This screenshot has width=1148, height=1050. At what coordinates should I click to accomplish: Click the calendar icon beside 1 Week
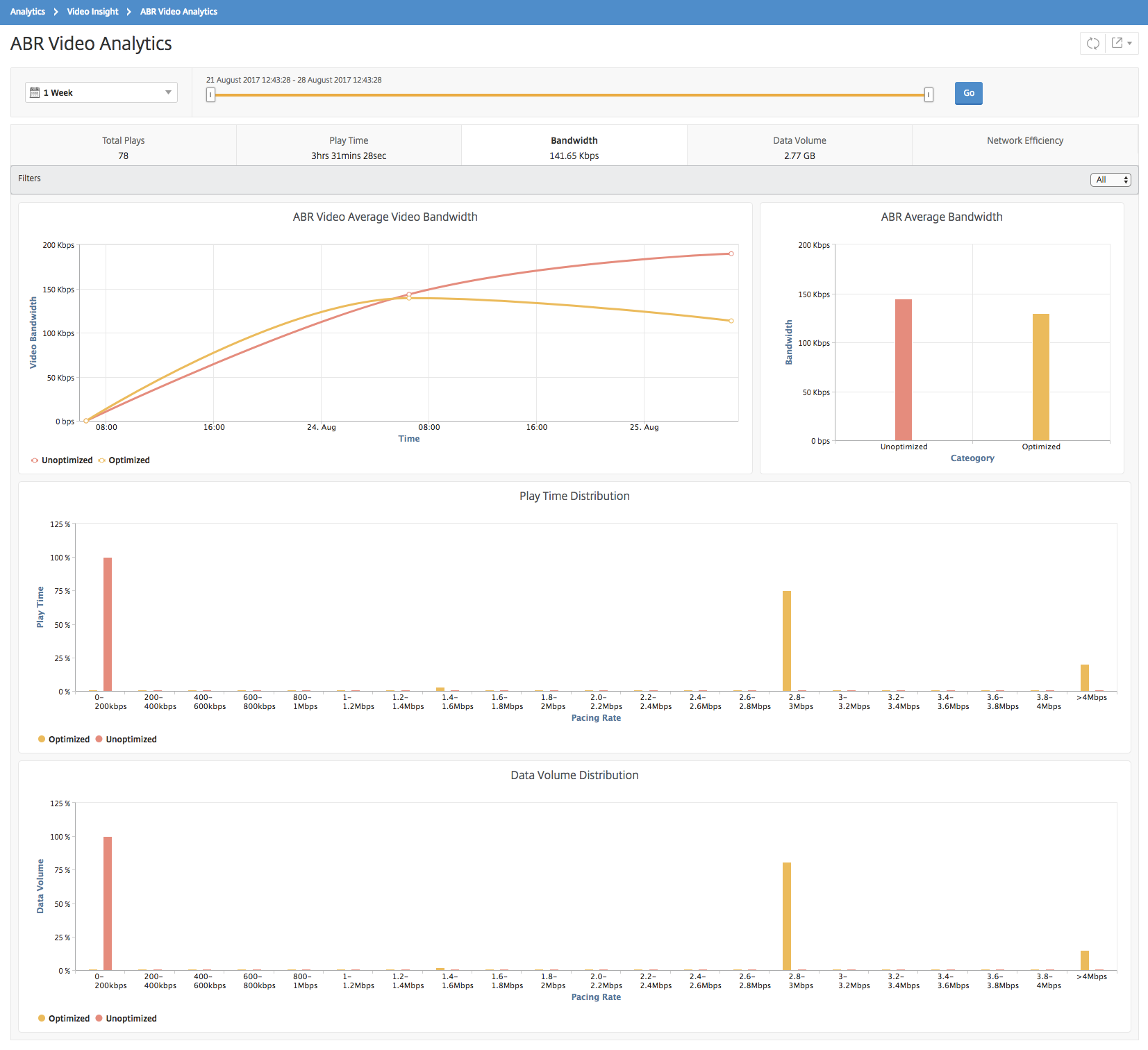[x=35, y=92]
